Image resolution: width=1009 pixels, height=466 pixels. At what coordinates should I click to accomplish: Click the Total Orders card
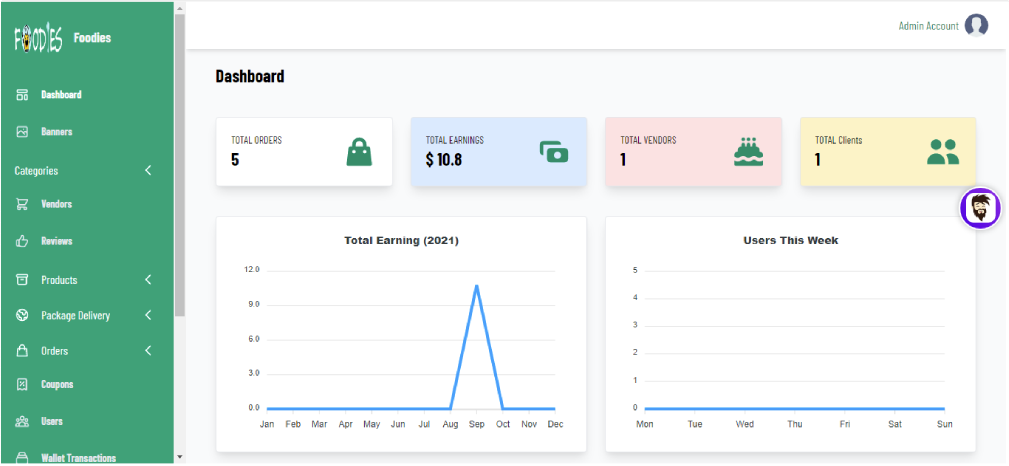[x=304, y=152]
